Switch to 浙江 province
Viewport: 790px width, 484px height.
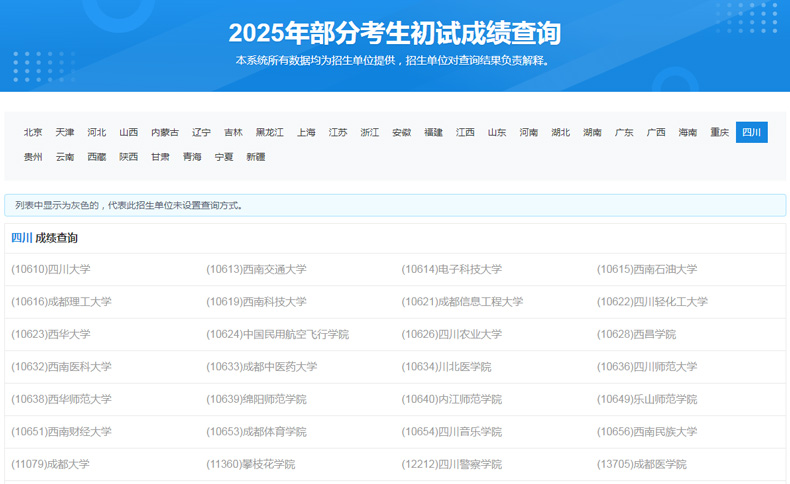369,132
